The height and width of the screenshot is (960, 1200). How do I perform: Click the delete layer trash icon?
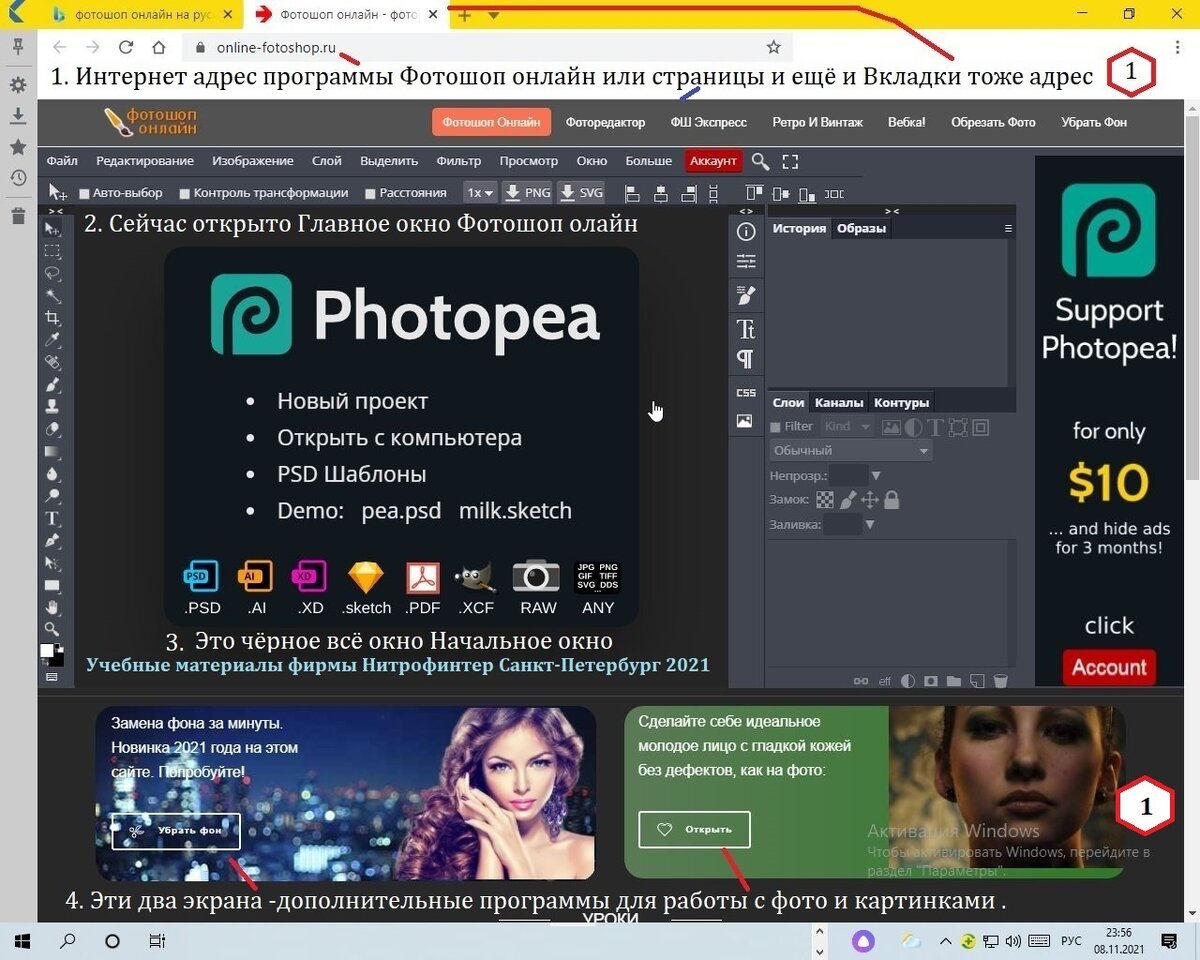coord(1001,681)
